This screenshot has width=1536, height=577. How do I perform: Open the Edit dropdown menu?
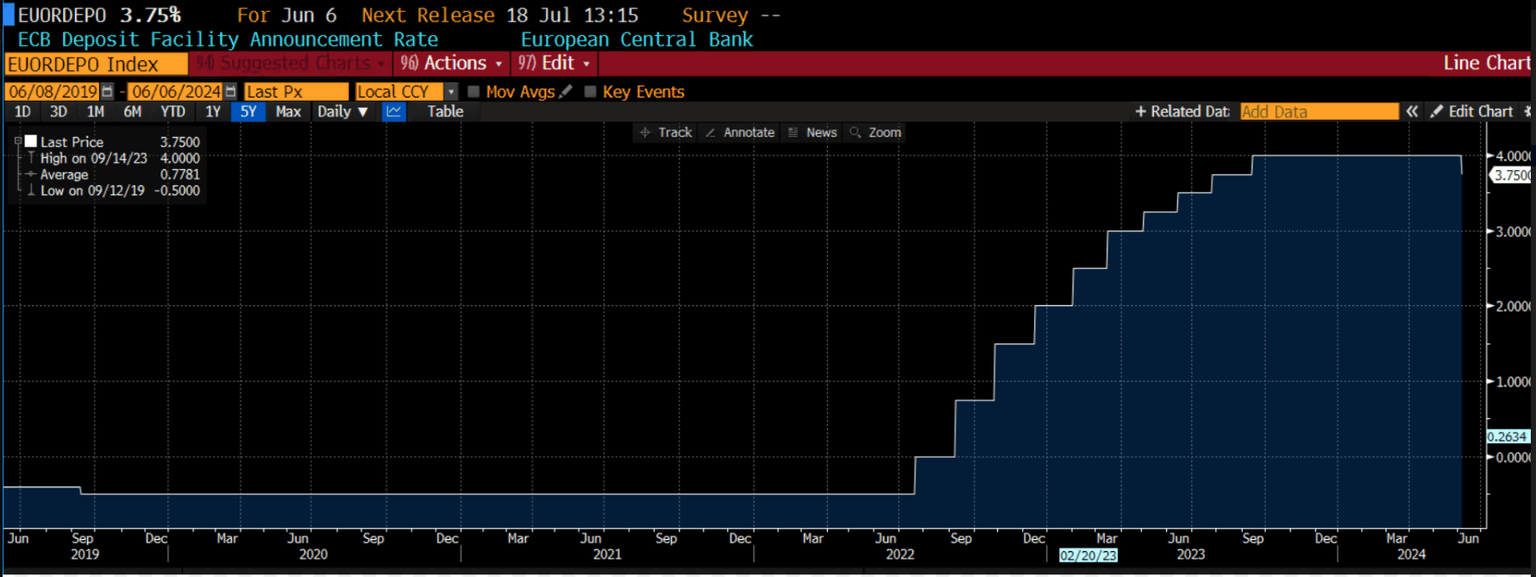click(555, 63)
